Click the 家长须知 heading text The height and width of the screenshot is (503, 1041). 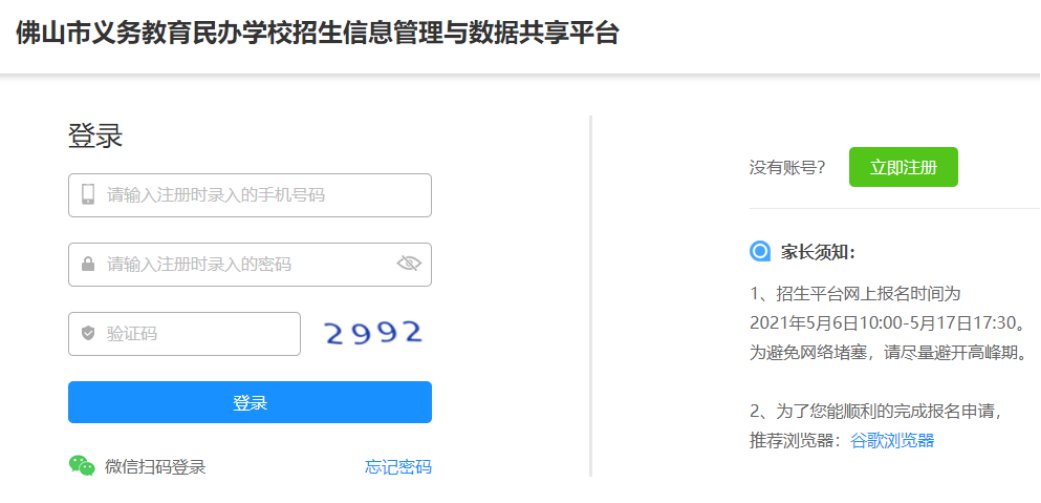click(818, 252)
